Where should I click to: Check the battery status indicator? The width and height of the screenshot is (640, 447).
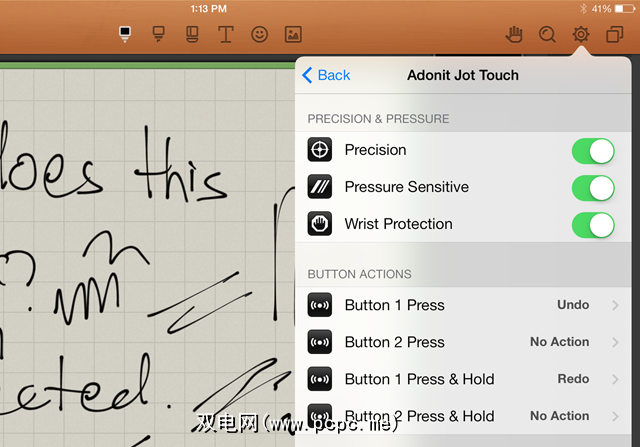624,9
